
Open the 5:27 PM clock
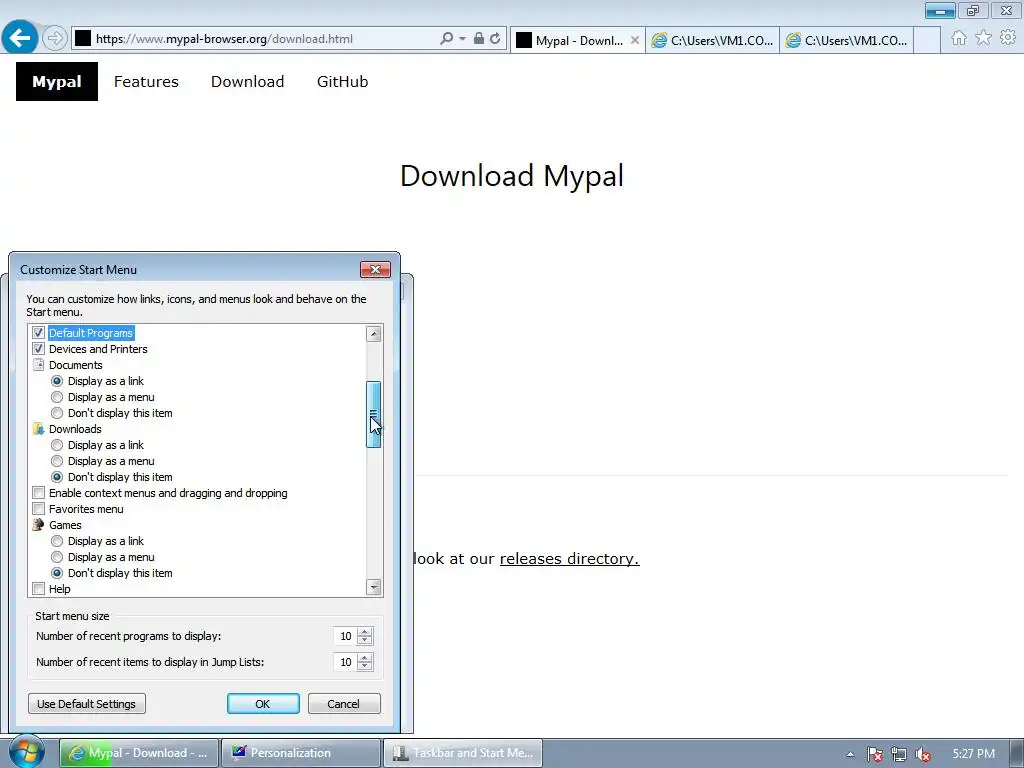[973, 754]
